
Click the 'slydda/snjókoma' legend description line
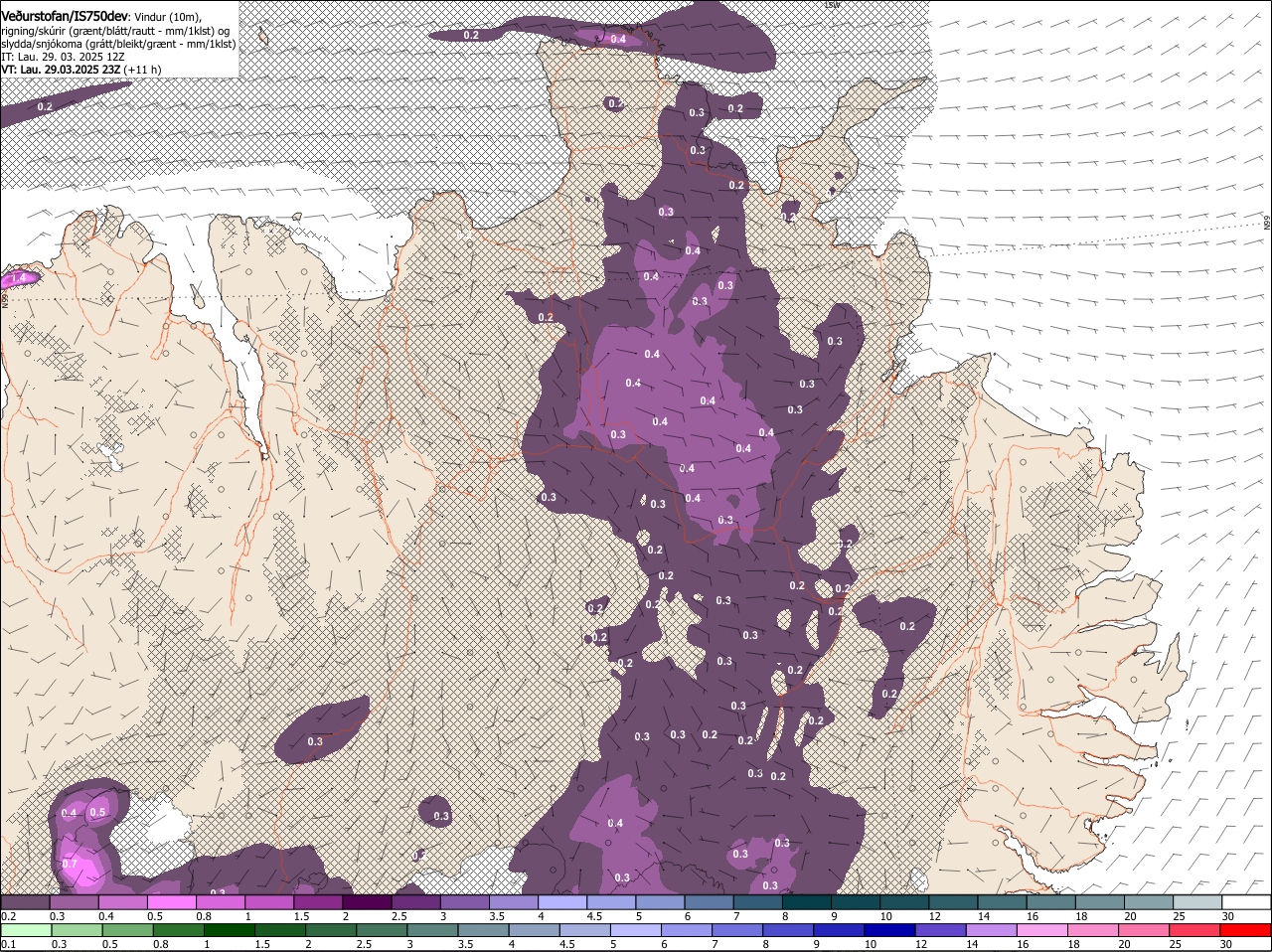[118, 44]
